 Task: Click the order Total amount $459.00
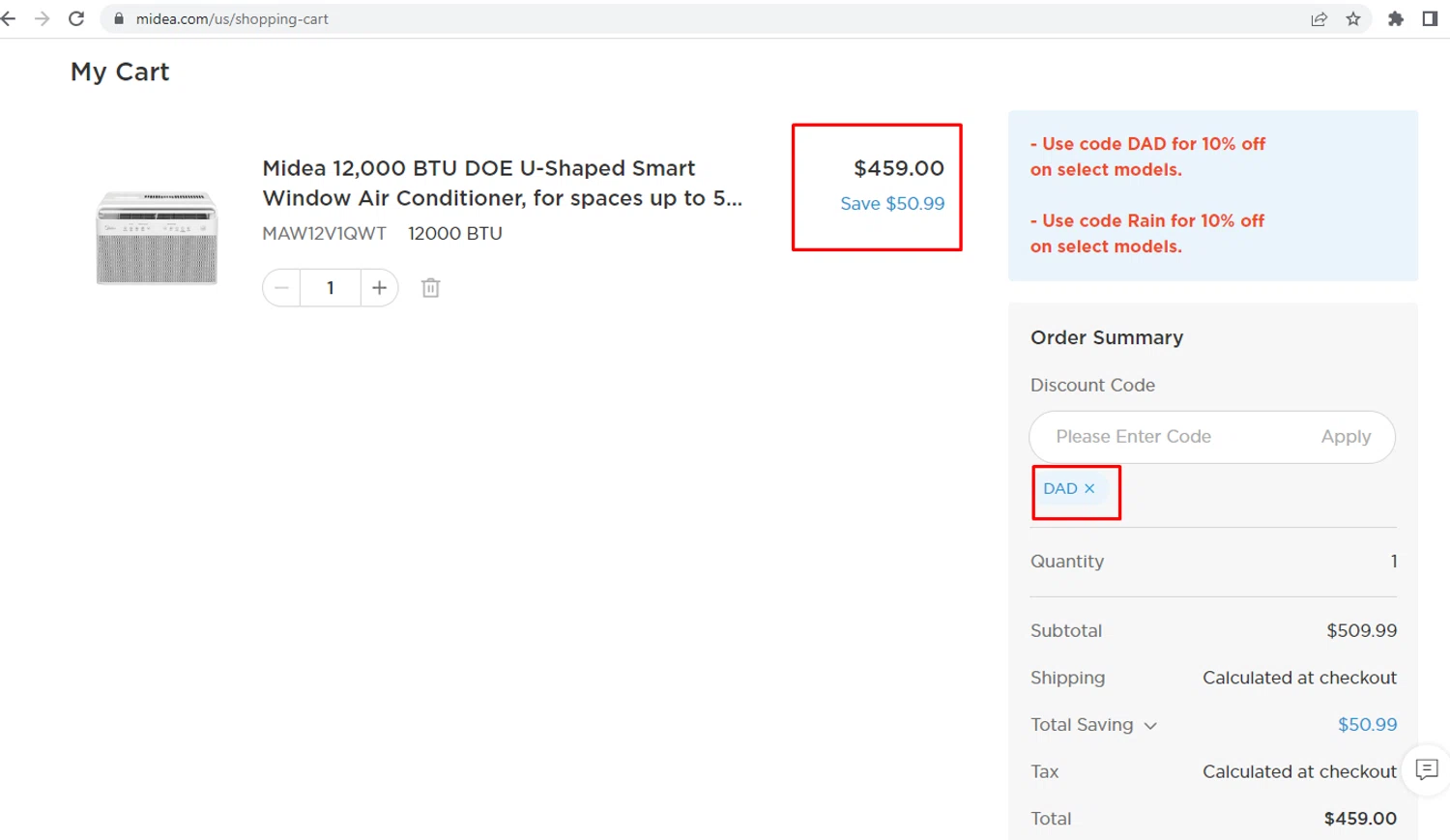(x=1360, y=819)
